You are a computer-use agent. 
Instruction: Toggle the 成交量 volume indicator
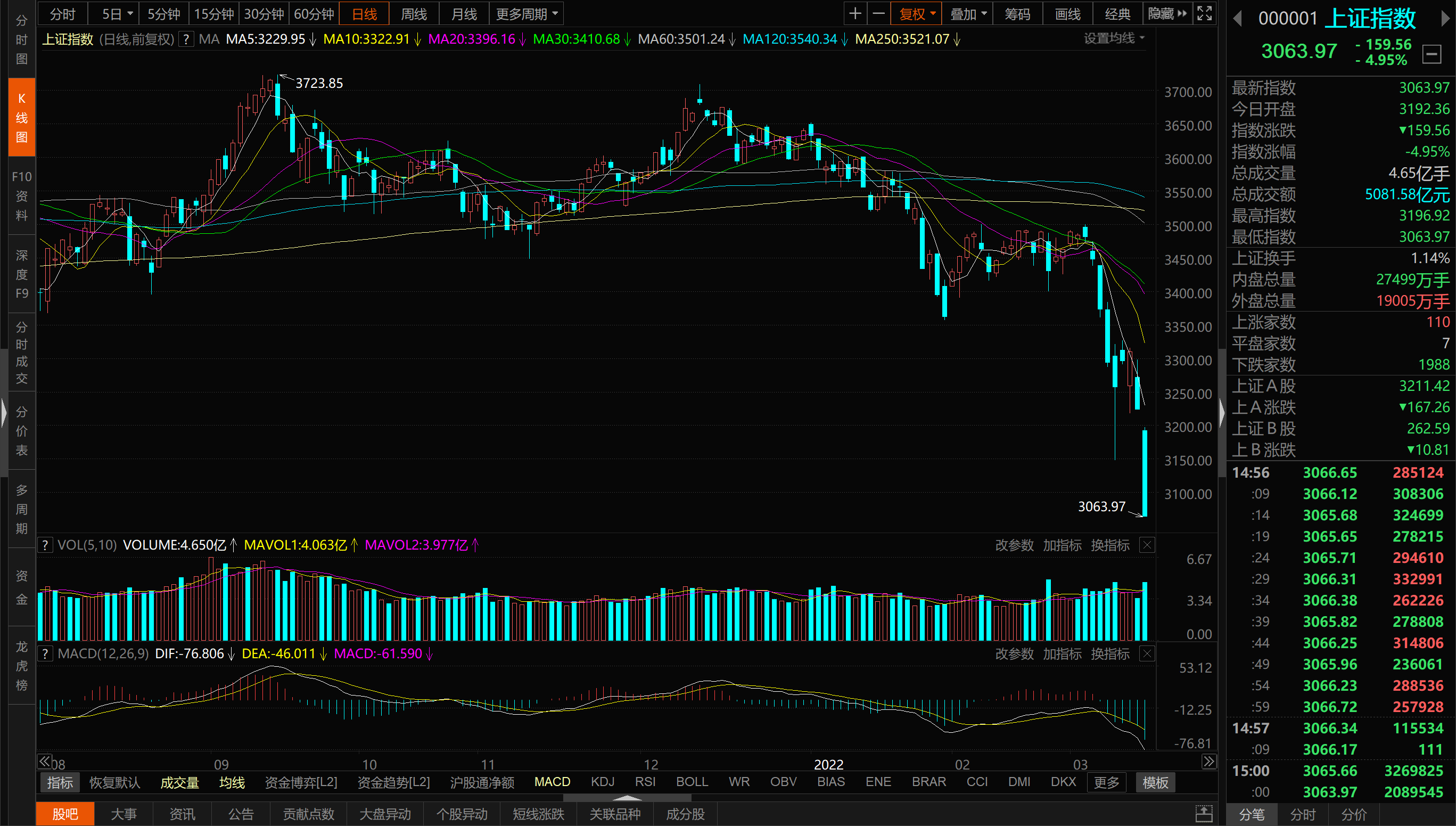point(180,782)
